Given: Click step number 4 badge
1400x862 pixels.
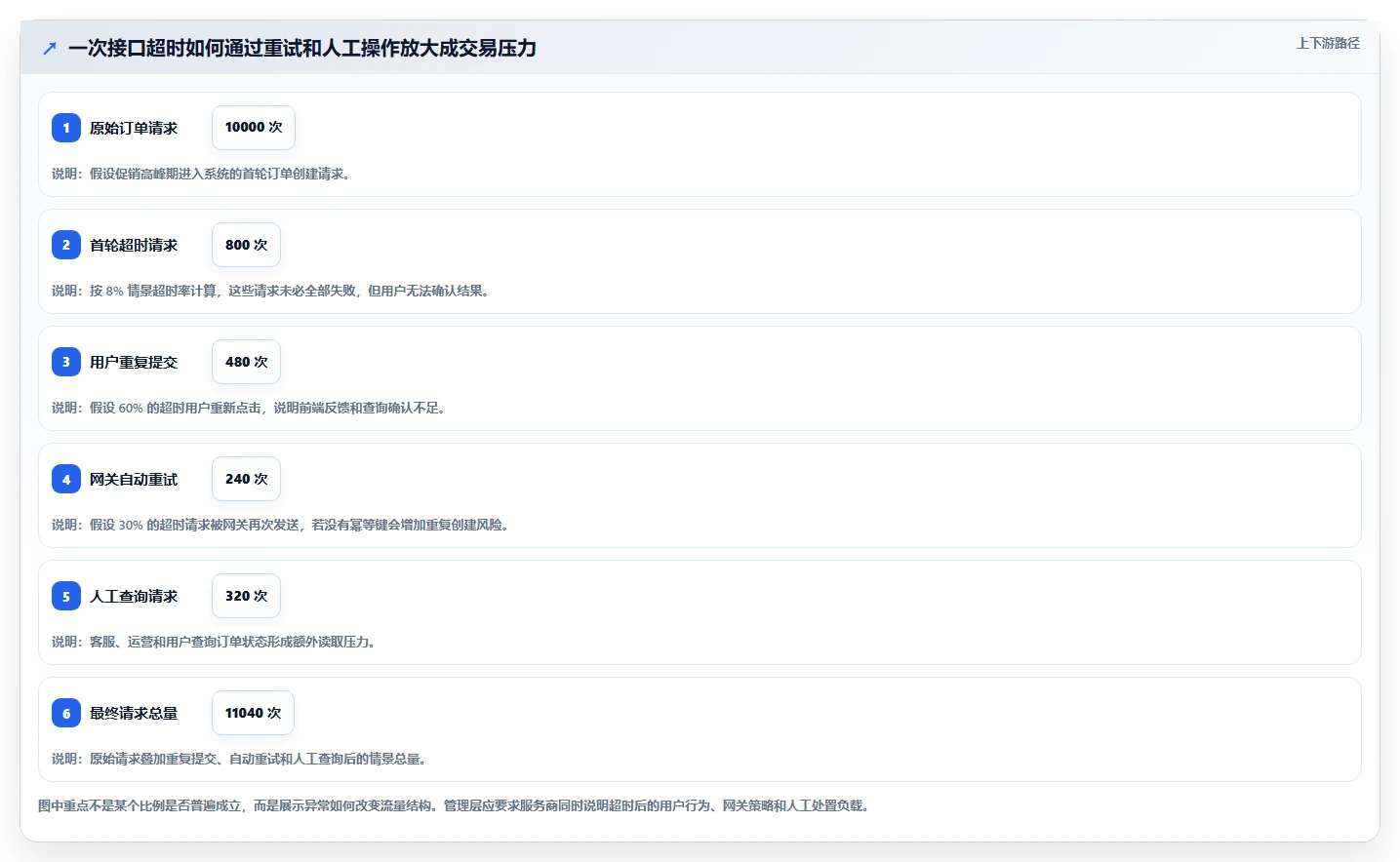Looking at the screenshot, I should pos(66,479).
